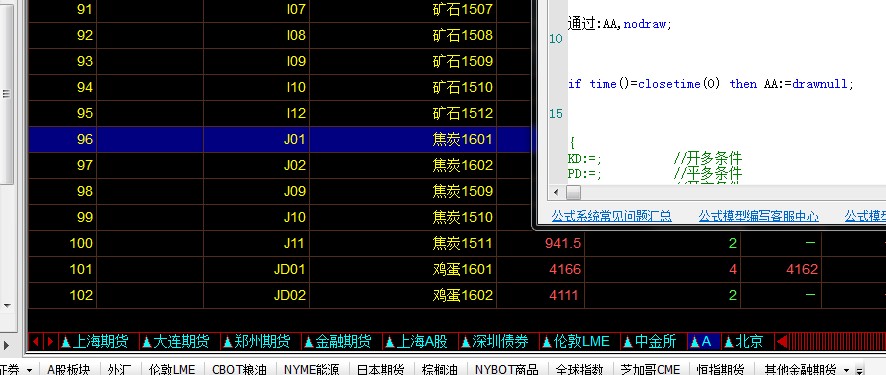The width and height of the screenshot is (886, 375).
Task: Switch to the 金融期货 tab
Action: coord(337,341)
